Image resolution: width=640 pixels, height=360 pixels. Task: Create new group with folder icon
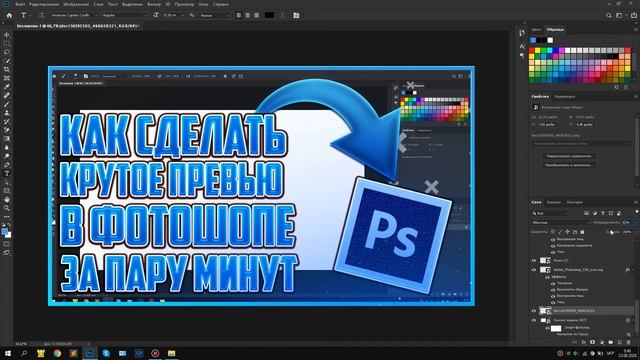611,342
